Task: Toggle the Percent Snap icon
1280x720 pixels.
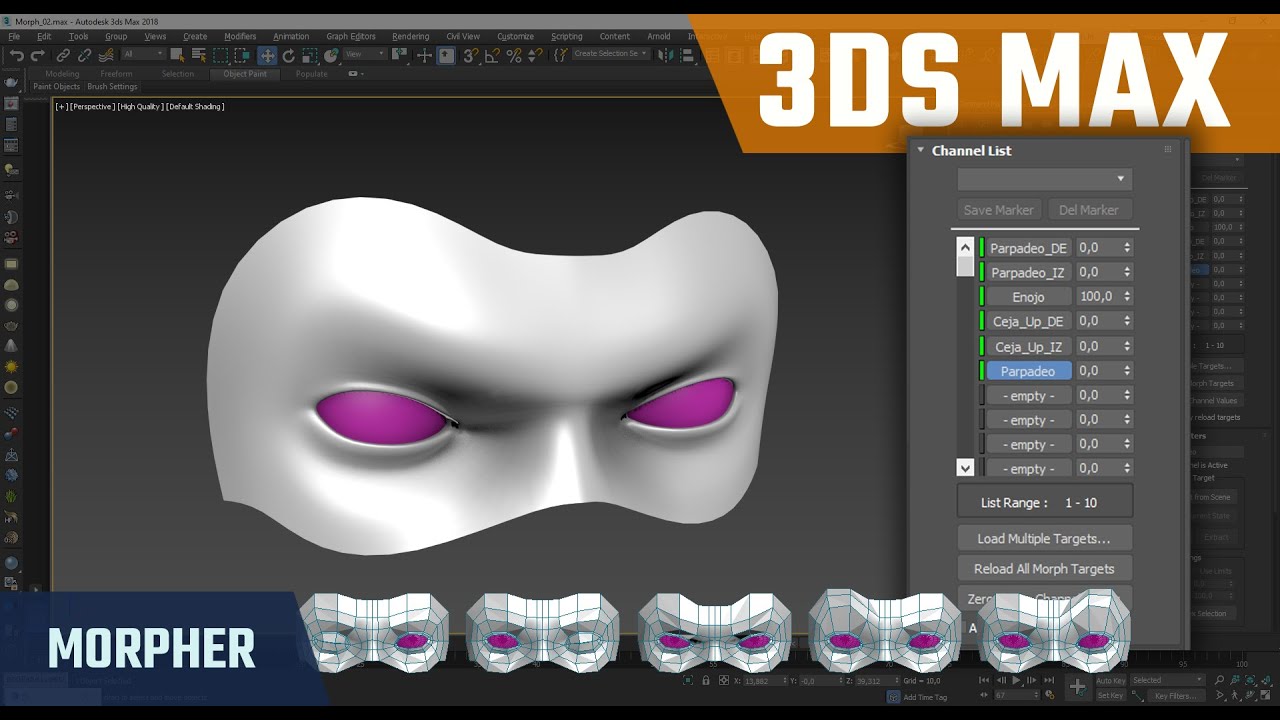Action: tap(514, 56)
